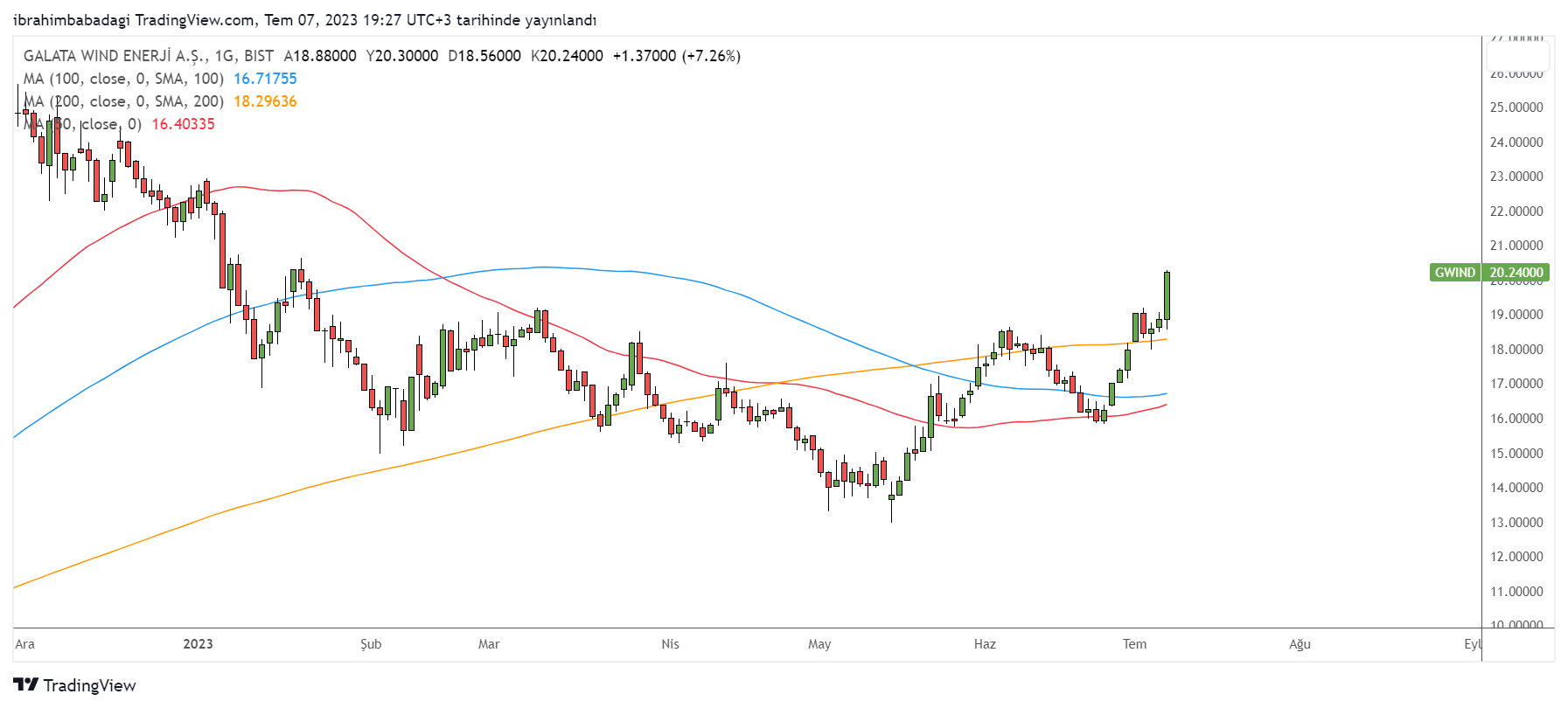Click the 19.00000 price axis label
Screen dimensions: 1568x708
click(1516, 315)
